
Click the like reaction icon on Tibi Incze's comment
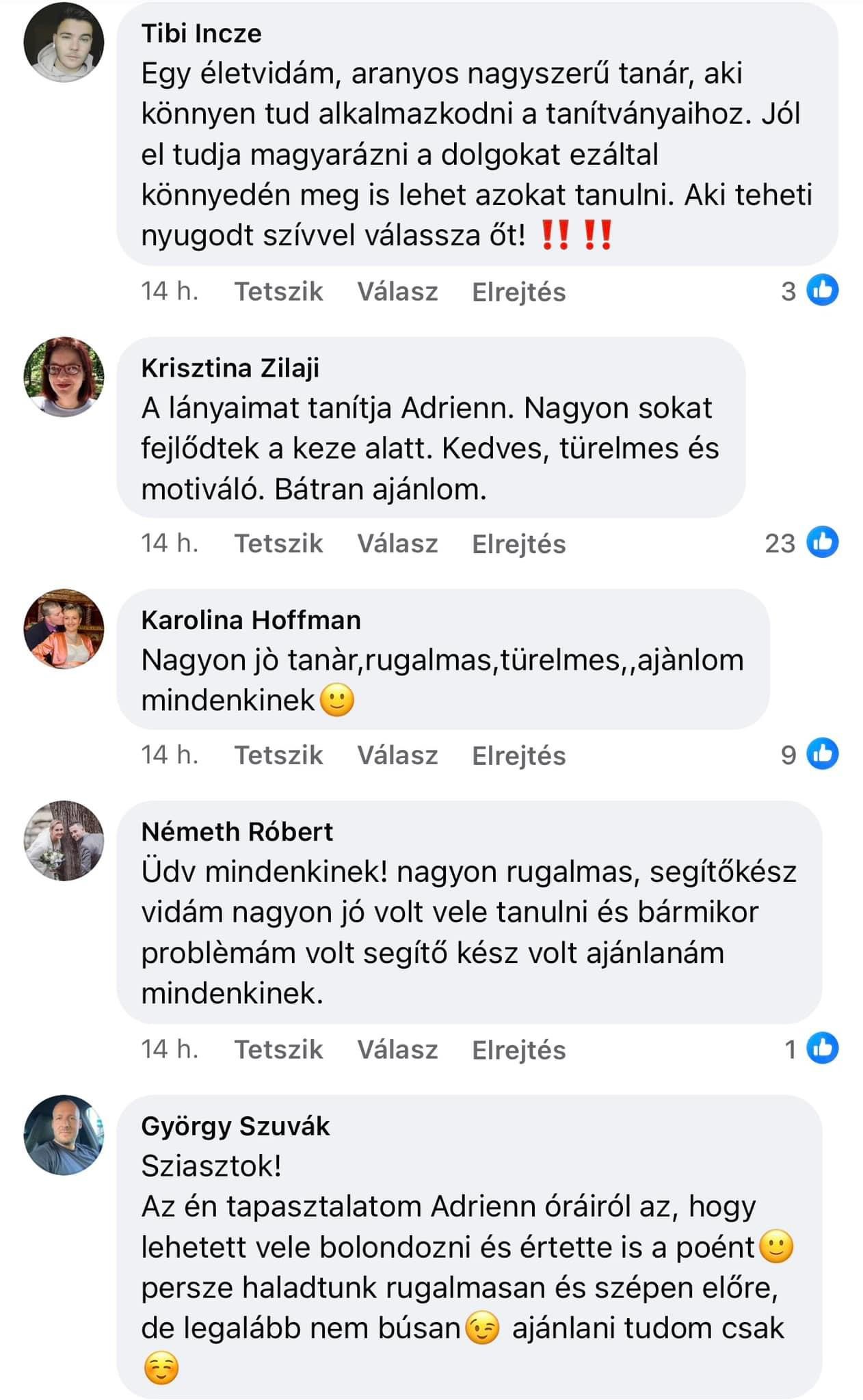[x=822, y=291]
